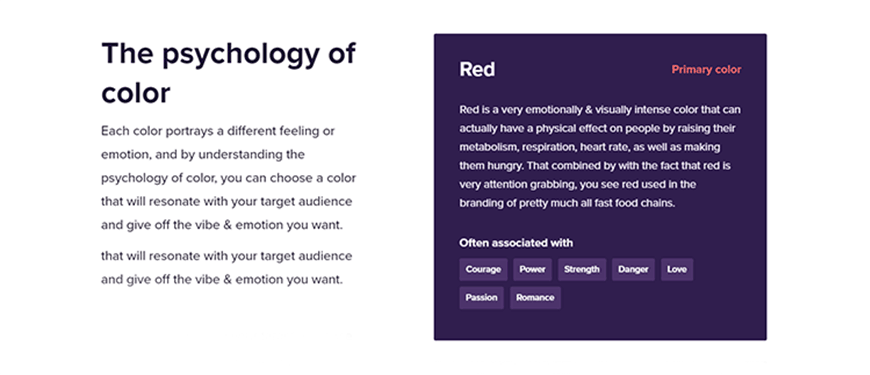Click the Red card heading
This screenshot has width=870, height=375.
tap(477, 69)
